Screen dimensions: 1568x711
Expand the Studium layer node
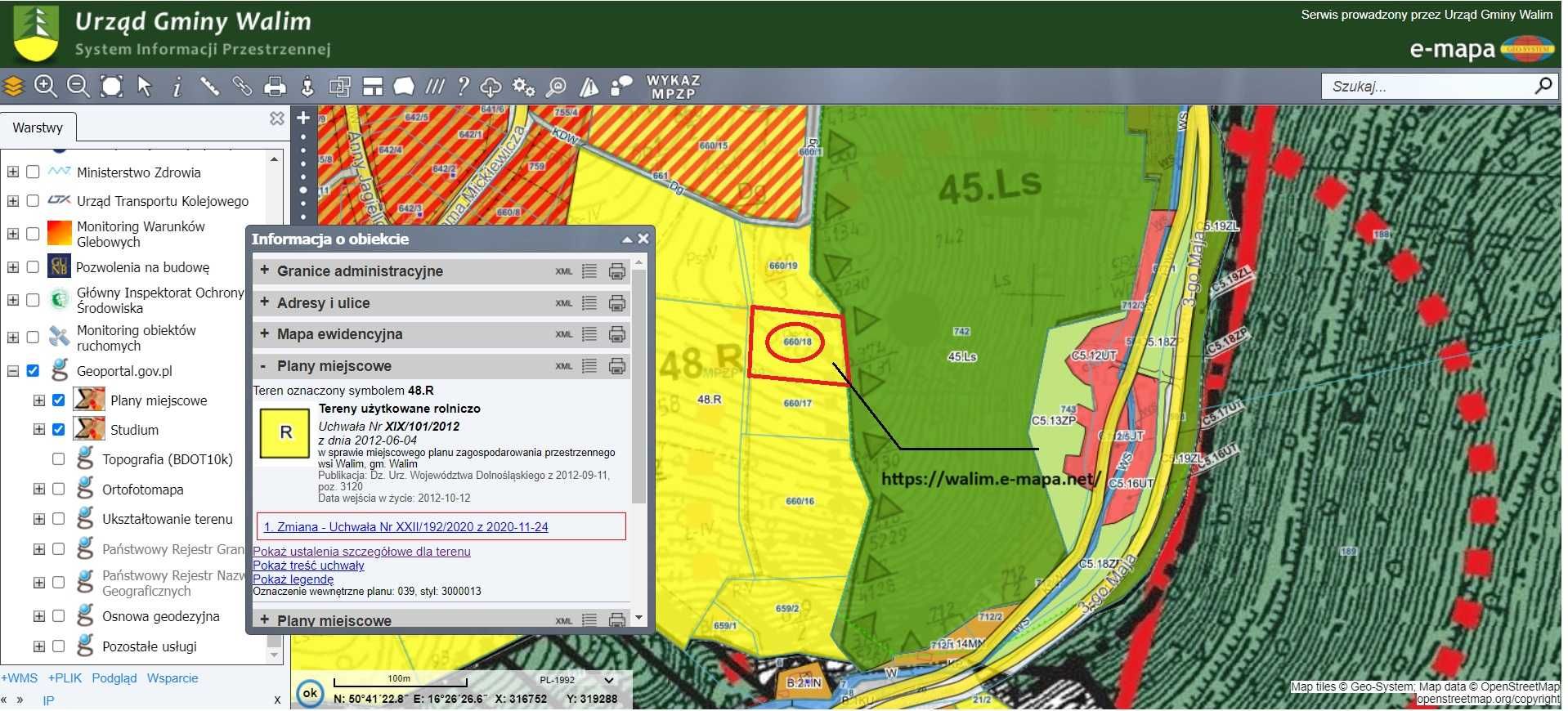coord(38,430)
